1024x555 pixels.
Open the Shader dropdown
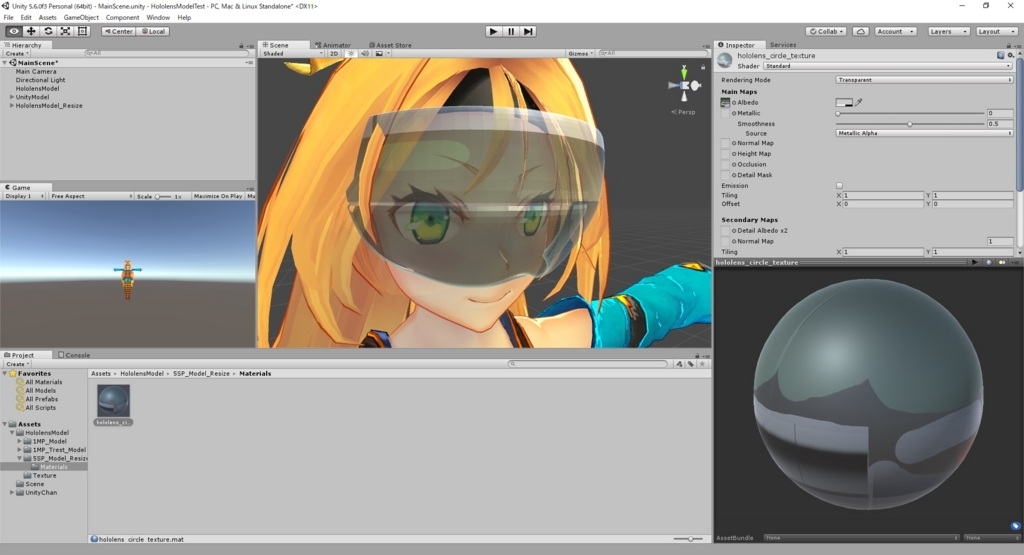888,66
